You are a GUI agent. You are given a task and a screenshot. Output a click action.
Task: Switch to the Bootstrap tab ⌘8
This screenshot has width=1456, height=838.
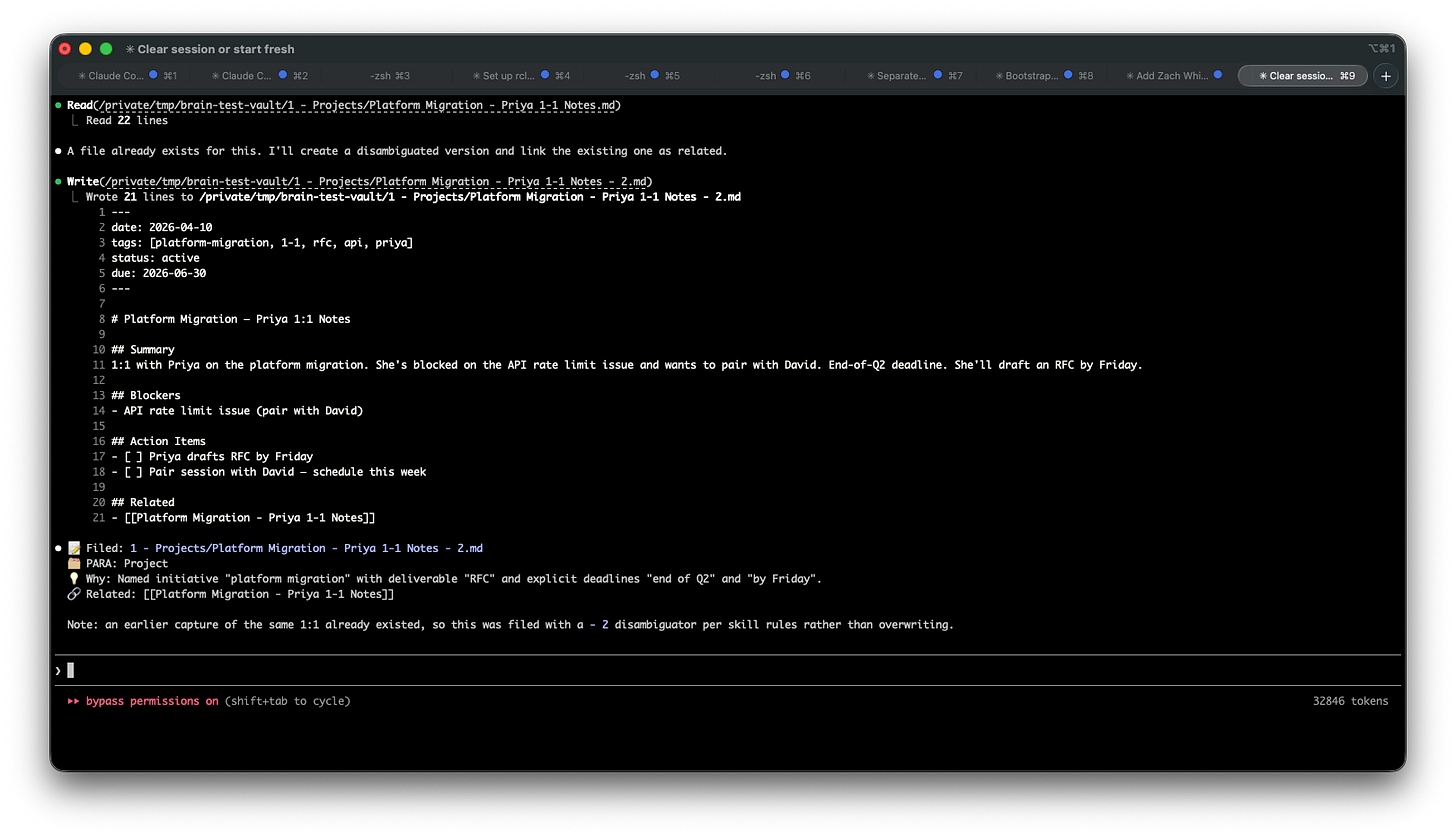tap(1045, 76)
